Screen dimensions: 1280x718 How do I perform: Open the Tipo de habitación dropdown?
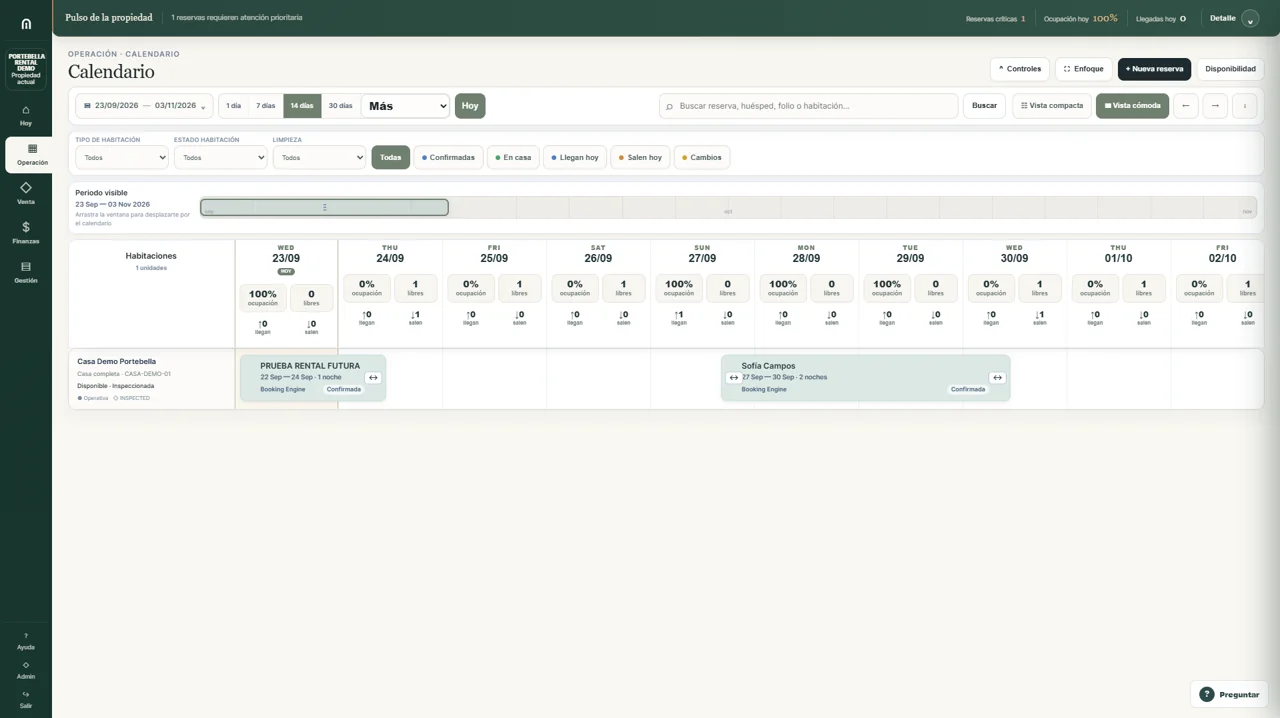click(122, 157)
